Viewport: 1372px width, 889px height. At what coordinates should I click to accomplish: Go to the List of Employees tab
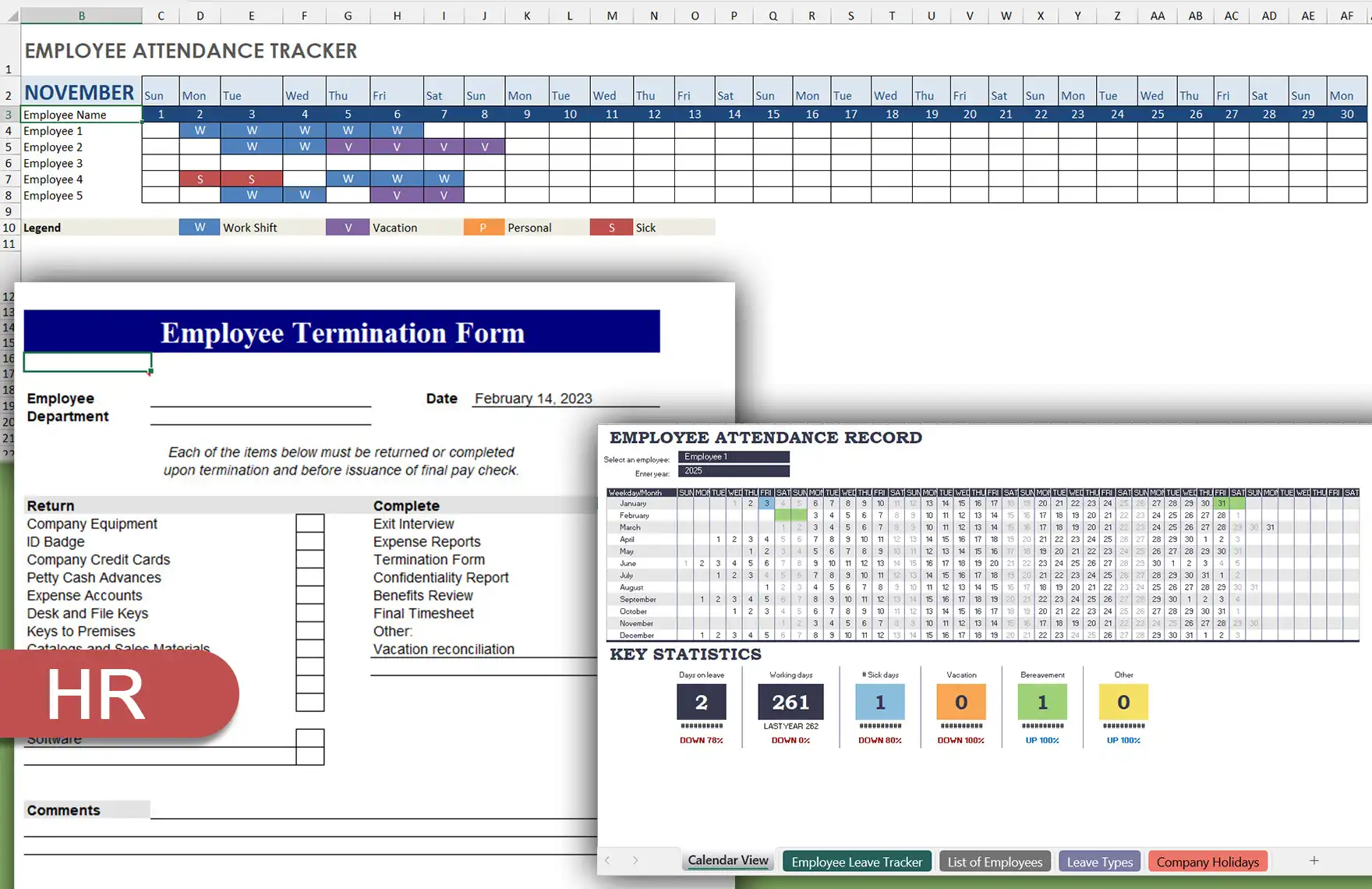click(x=995, y=862)
